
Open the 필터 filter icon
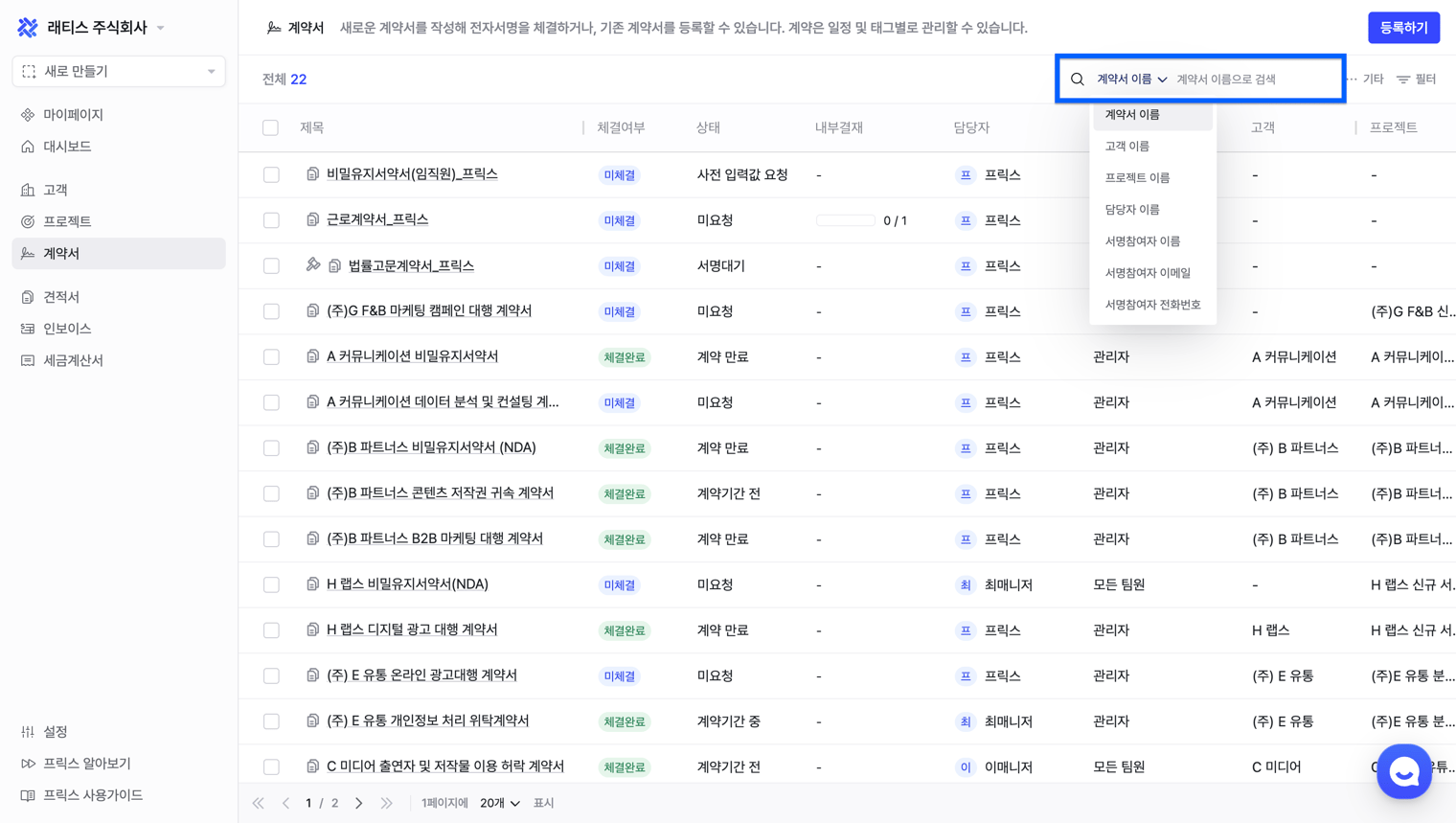point(1403,80)
